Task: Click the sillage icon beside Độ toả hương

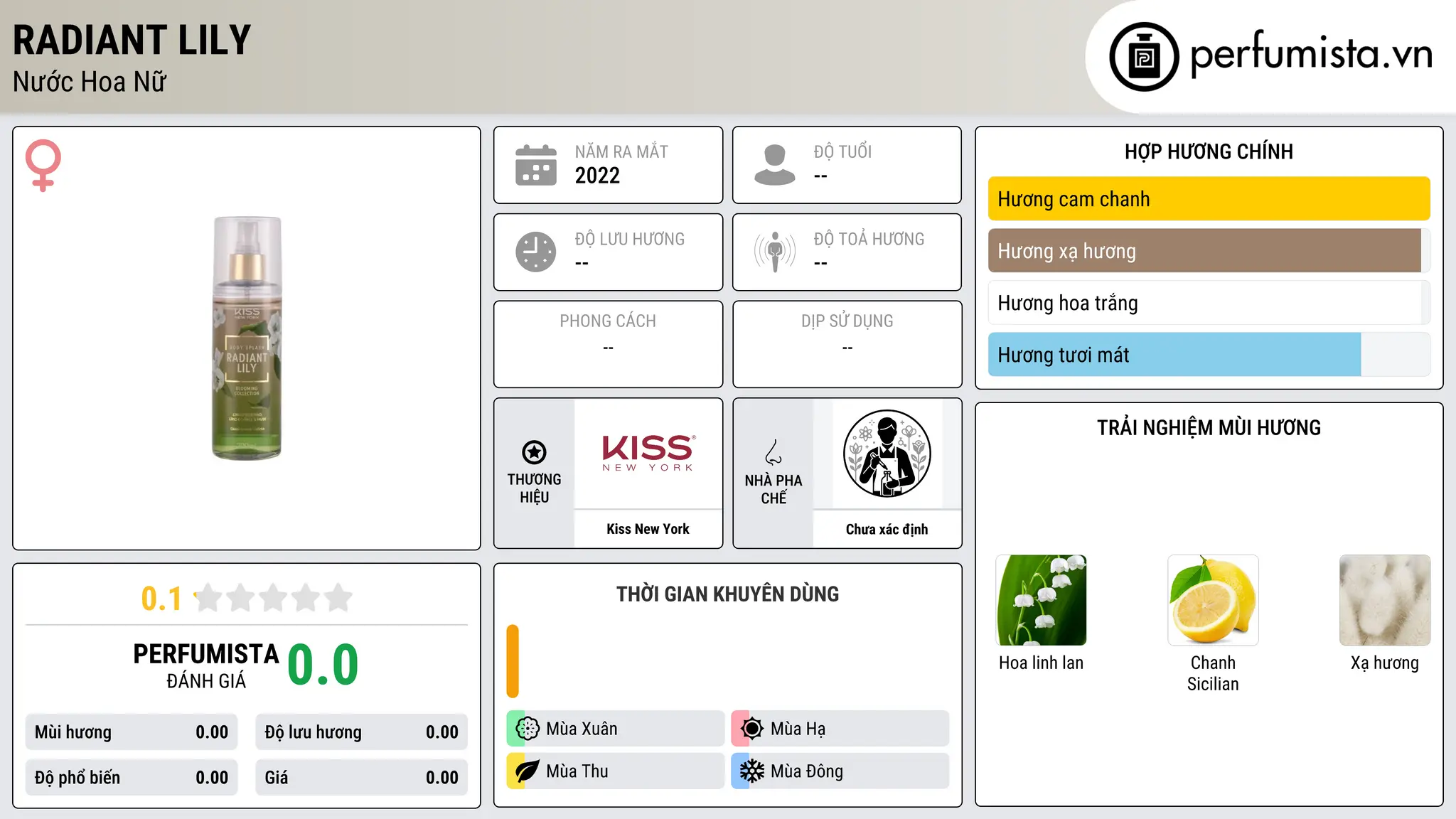Action: 775,252
